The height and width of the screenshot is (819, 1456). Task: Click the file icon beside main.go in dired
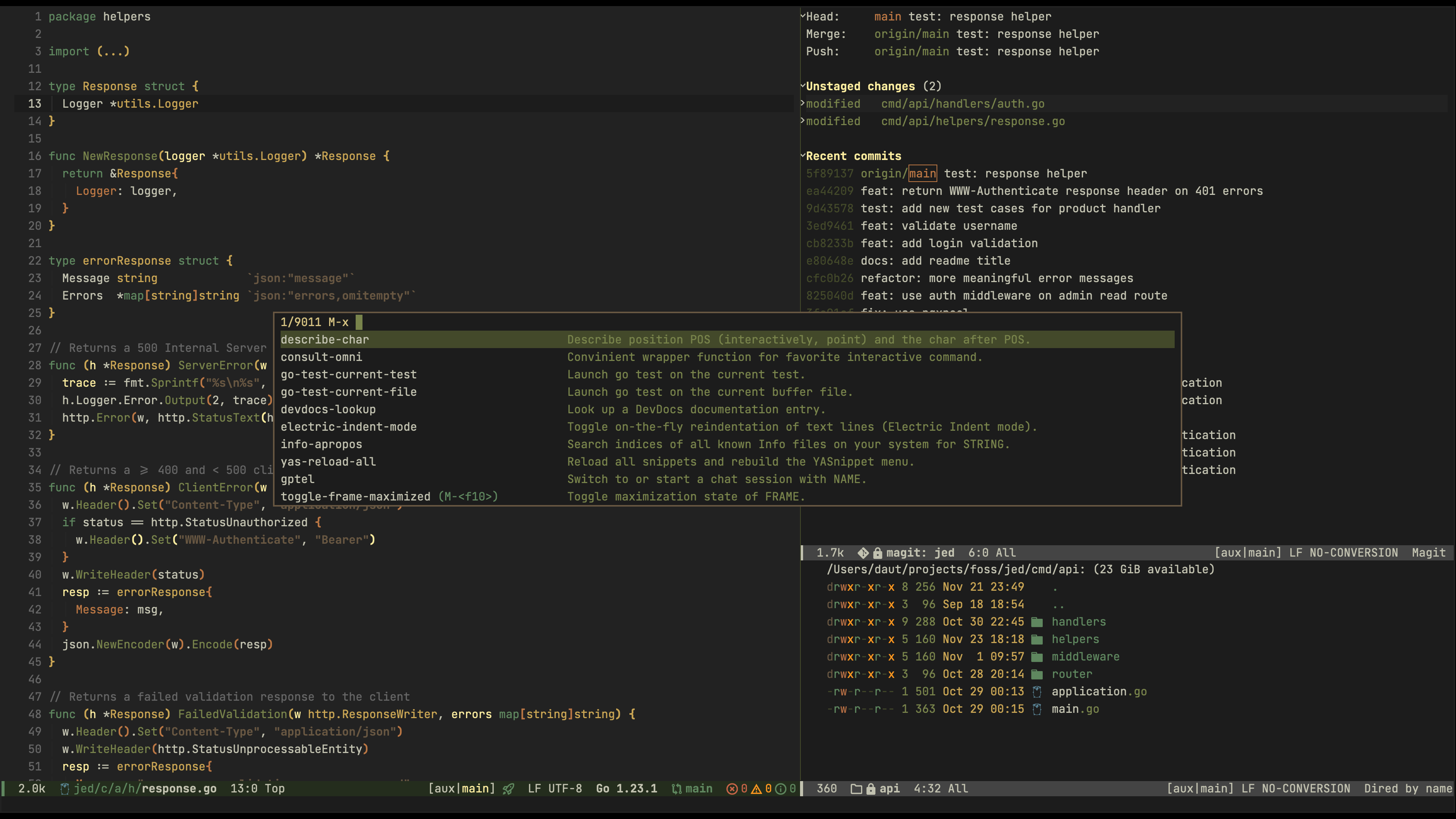[1037, 709]
